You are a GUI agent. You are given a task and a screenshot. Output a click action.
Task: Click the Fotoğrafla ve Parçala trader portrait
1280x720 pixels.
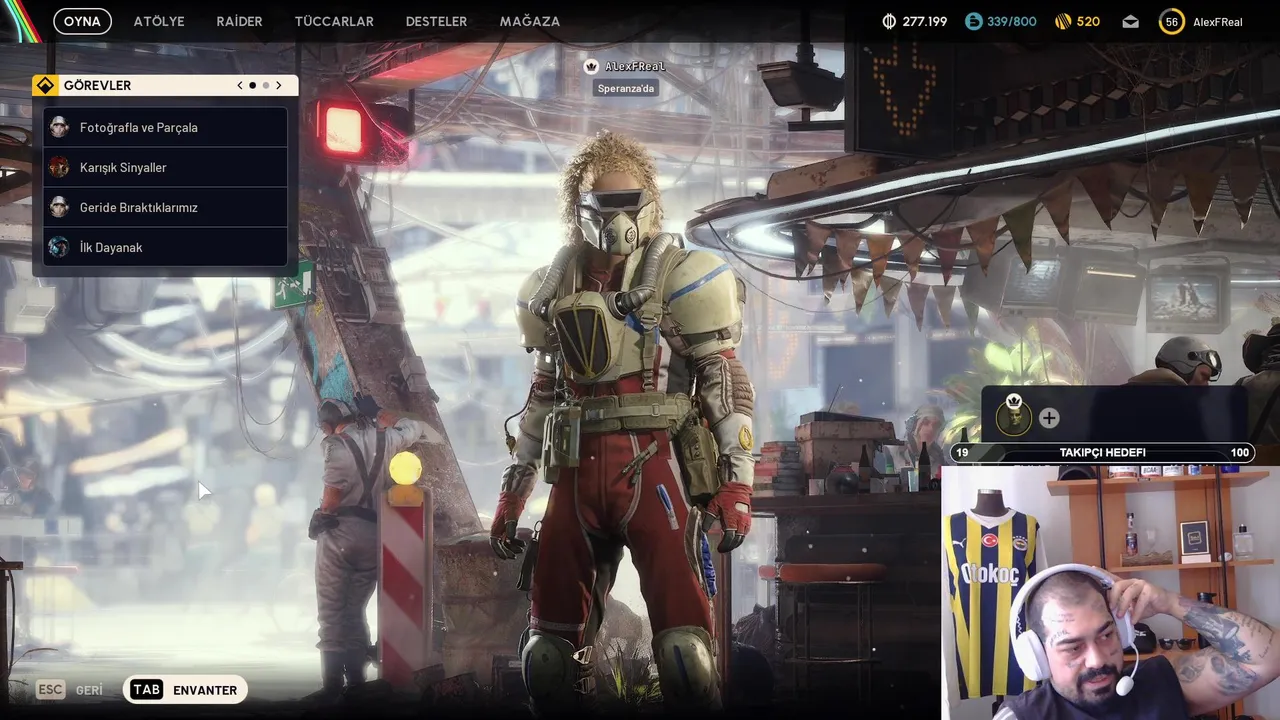[59, 127]
